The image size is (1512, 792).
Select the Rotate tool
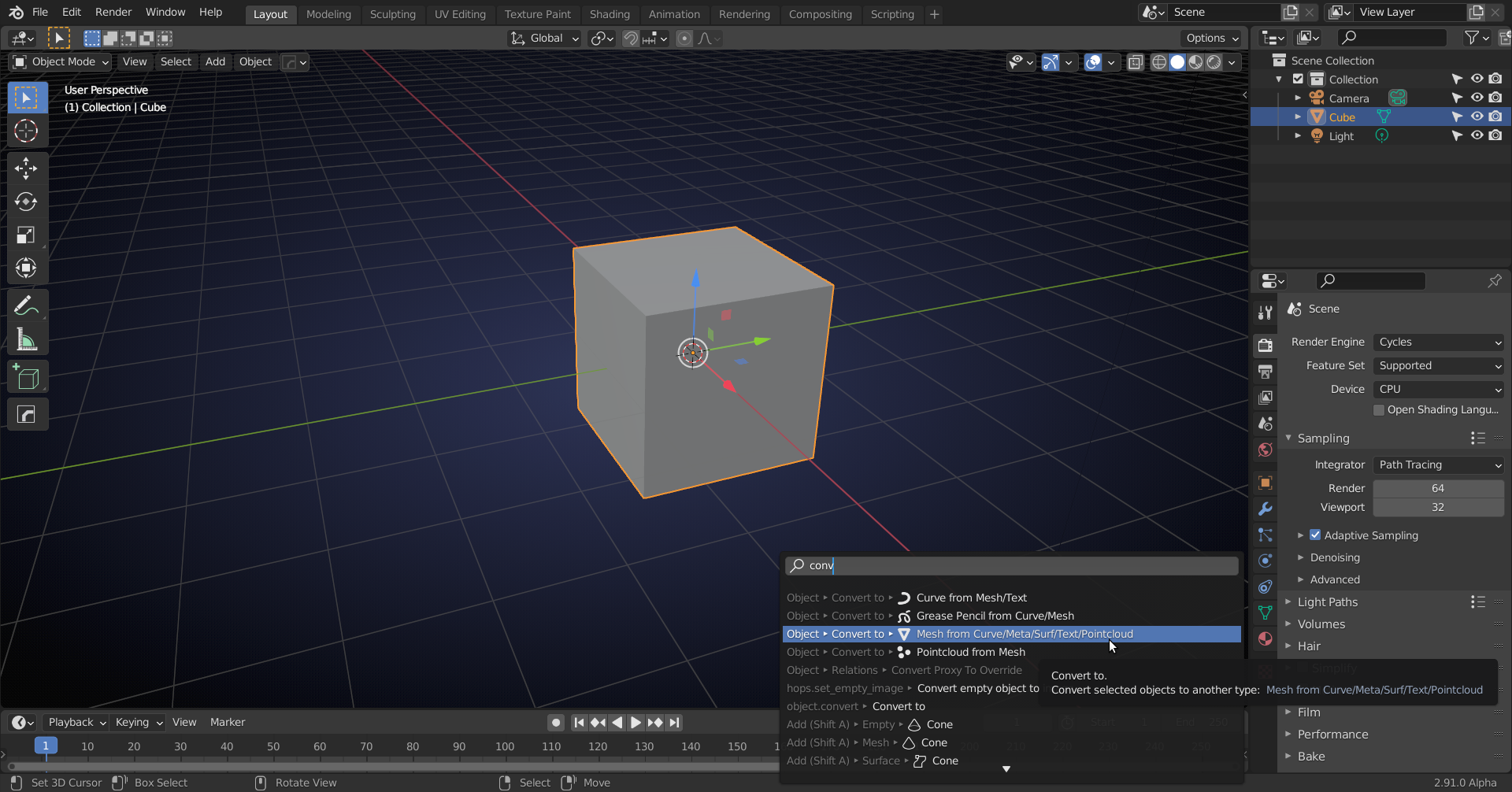27,202
